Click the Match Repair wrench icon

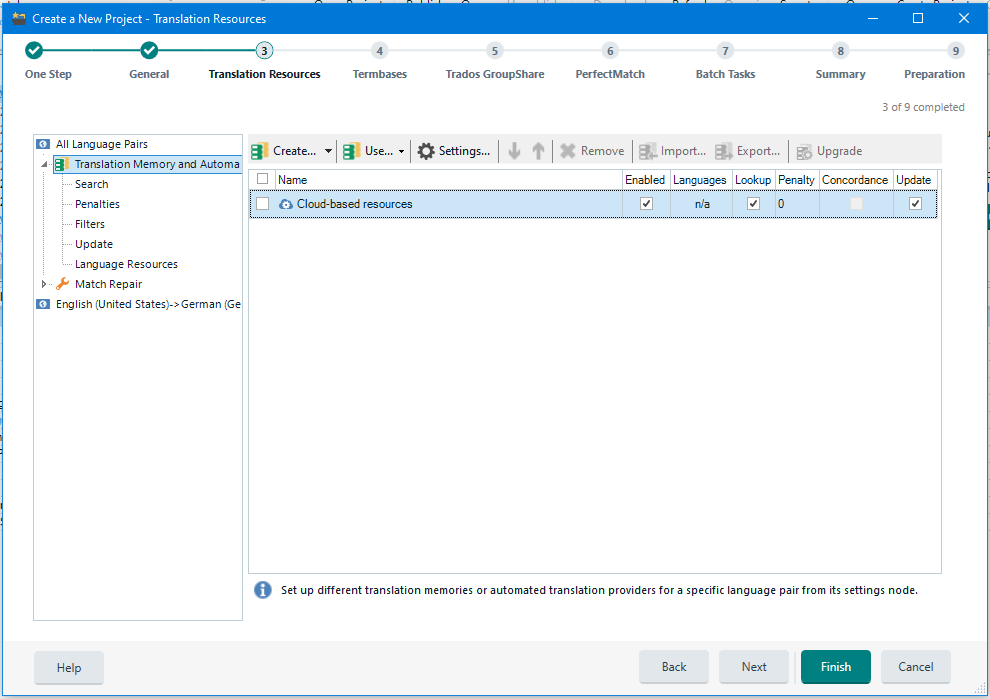(x=62, y=284)
